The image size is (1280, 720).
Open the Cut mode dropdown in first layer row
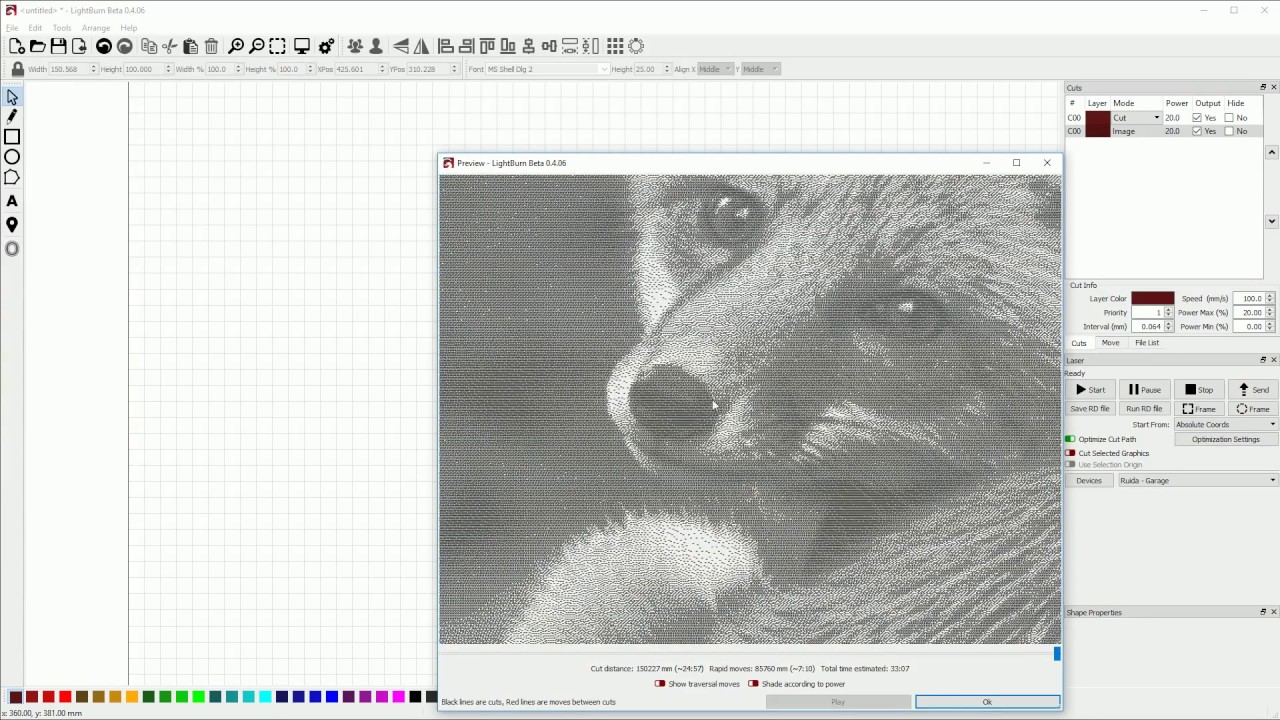1136,118
